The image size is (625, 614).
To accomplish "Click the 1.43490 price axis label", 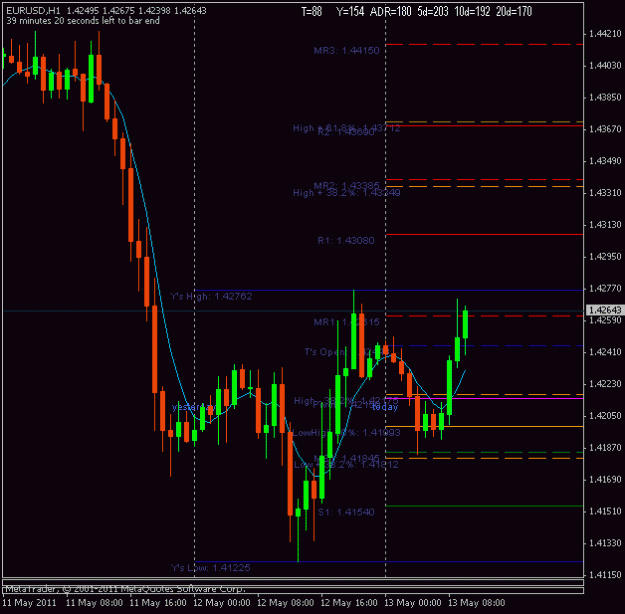I will tap(605, 161).
